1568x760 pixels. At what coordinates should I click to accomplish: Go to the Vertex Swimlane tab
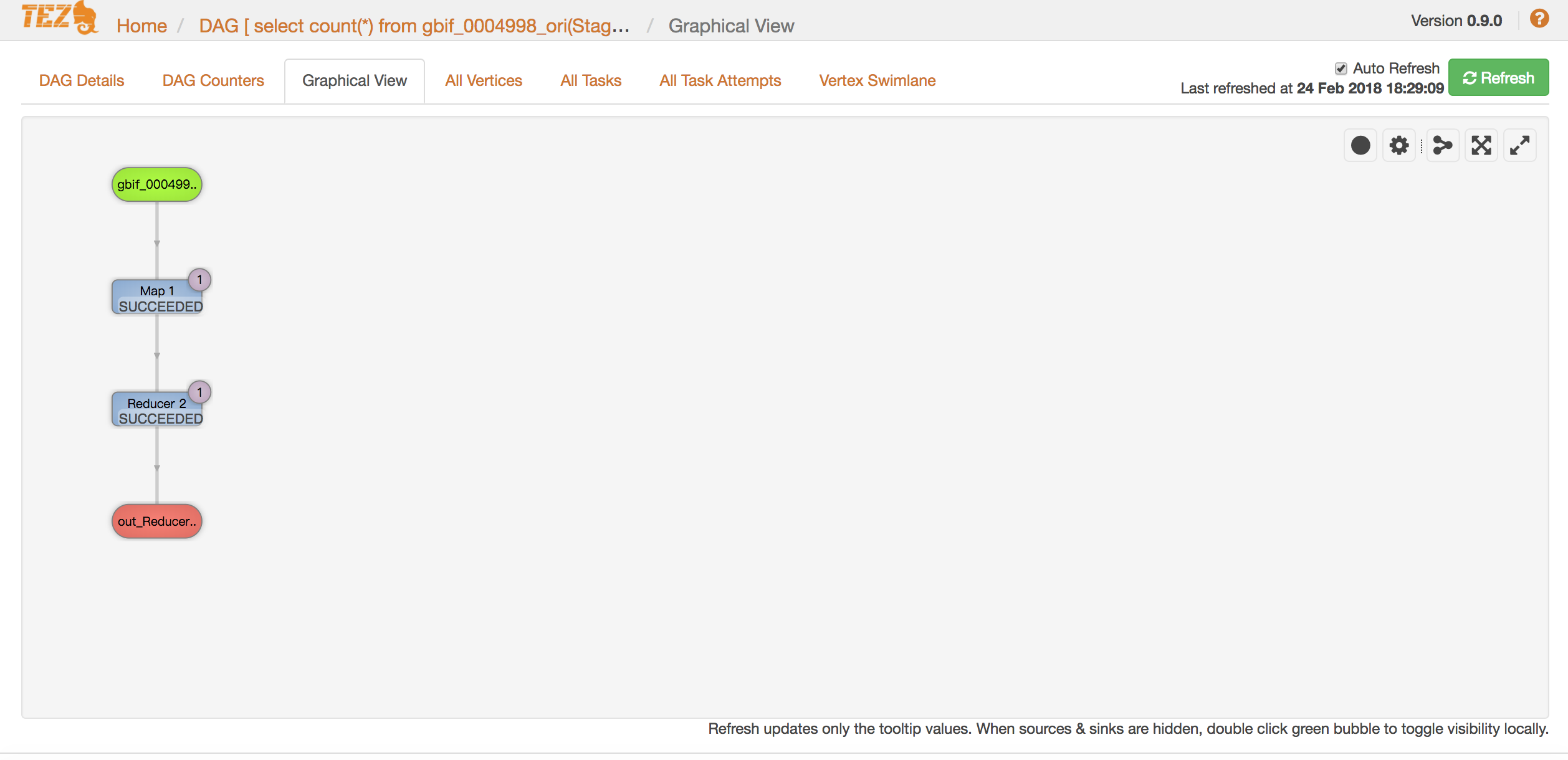pos(877,81)
